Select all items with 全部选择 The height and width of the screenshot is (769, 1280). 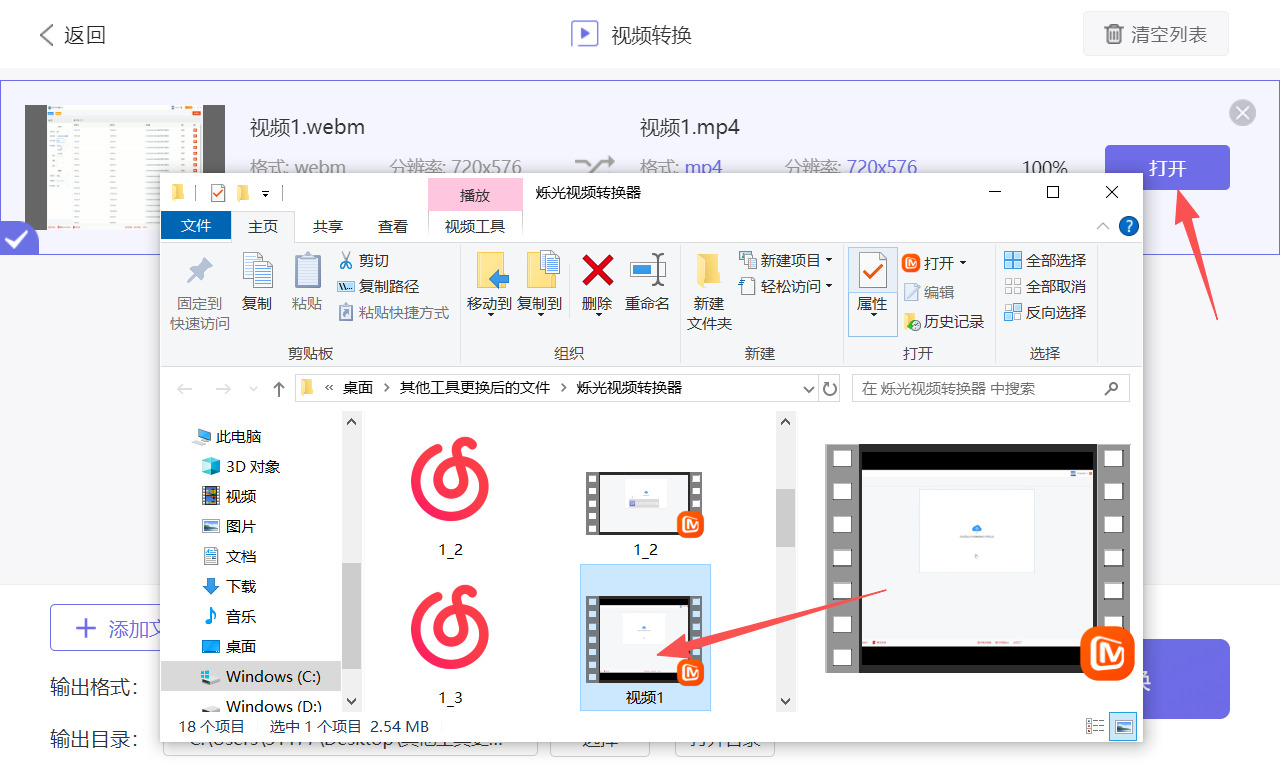(x=1045, y=260)
